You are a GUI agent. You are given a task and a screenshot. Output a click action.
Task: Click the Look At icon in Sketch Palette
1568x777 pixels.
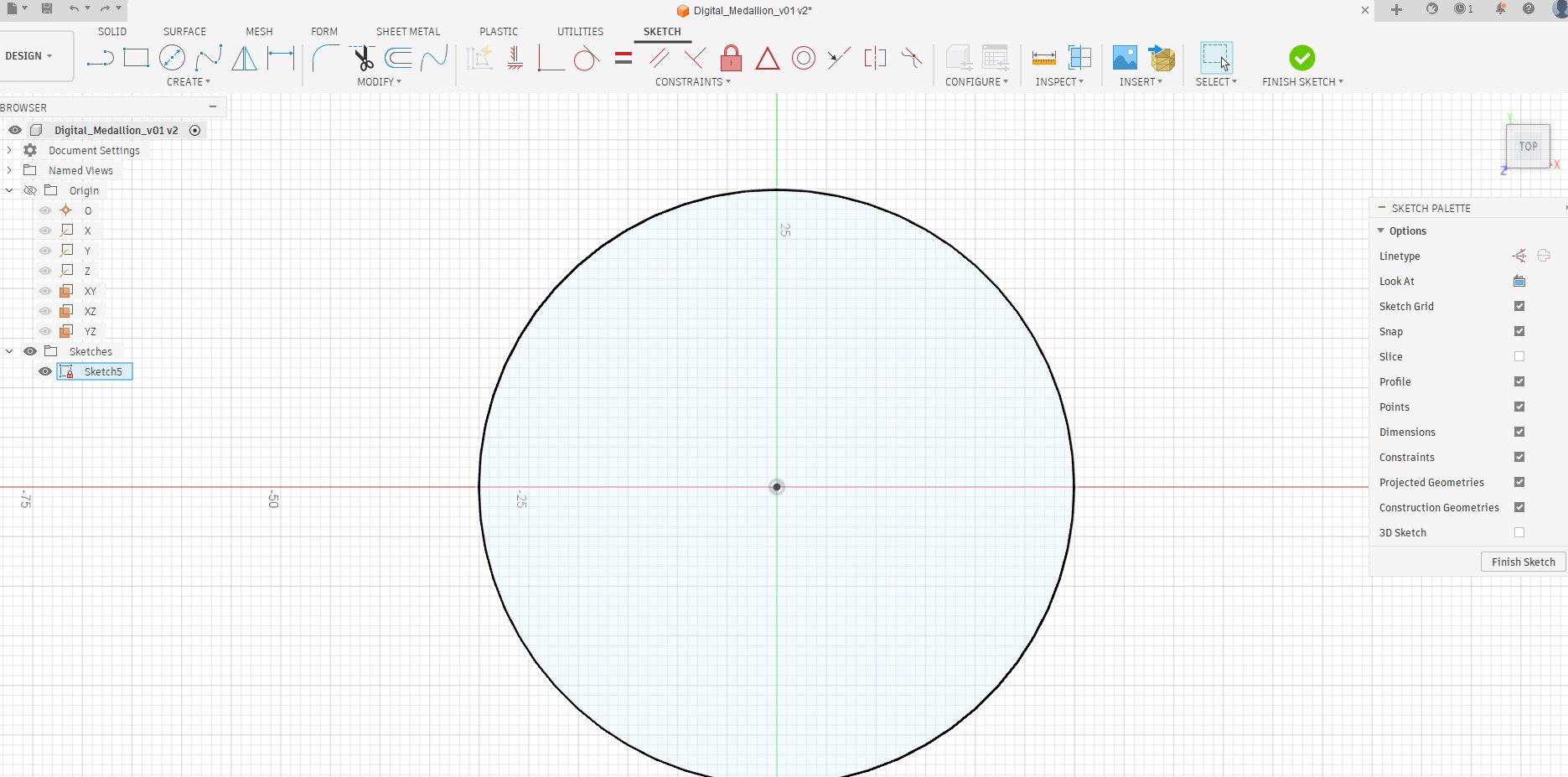click(1519, 282)
